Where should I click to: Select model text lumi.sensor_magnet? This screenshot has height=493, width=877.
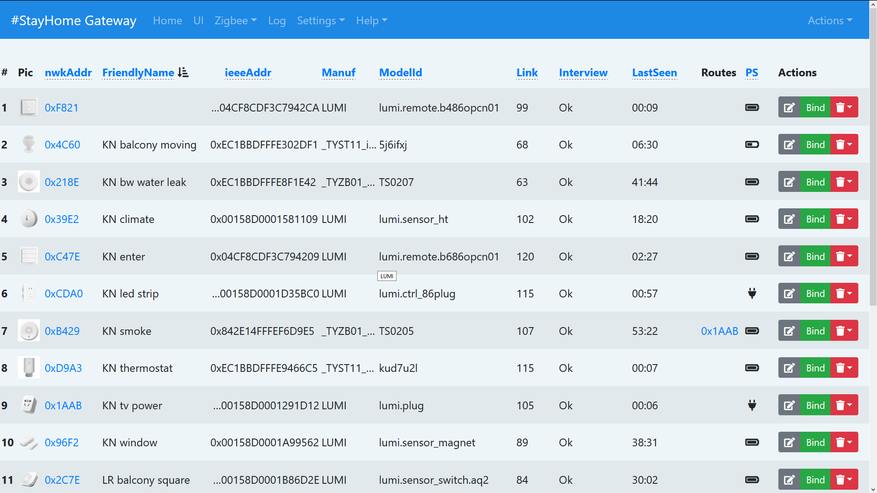tap(427, 442)
